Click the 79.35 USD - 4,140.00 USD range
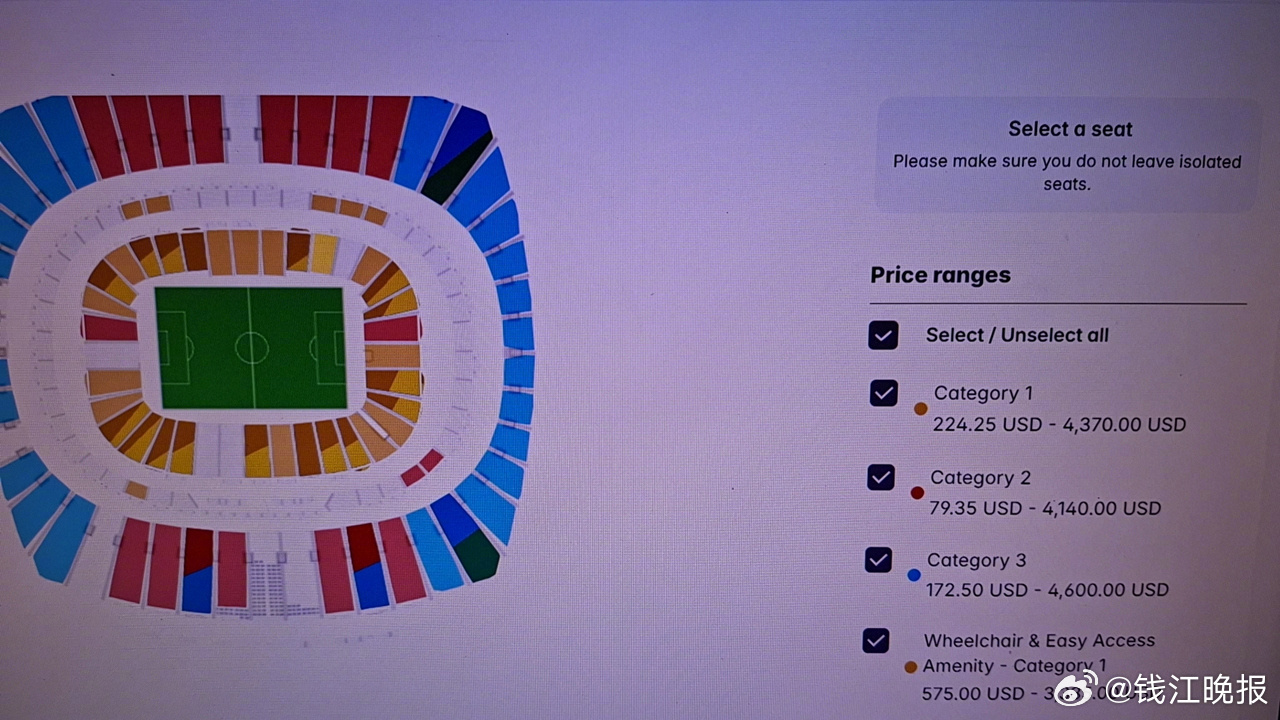 [1045, 508]
